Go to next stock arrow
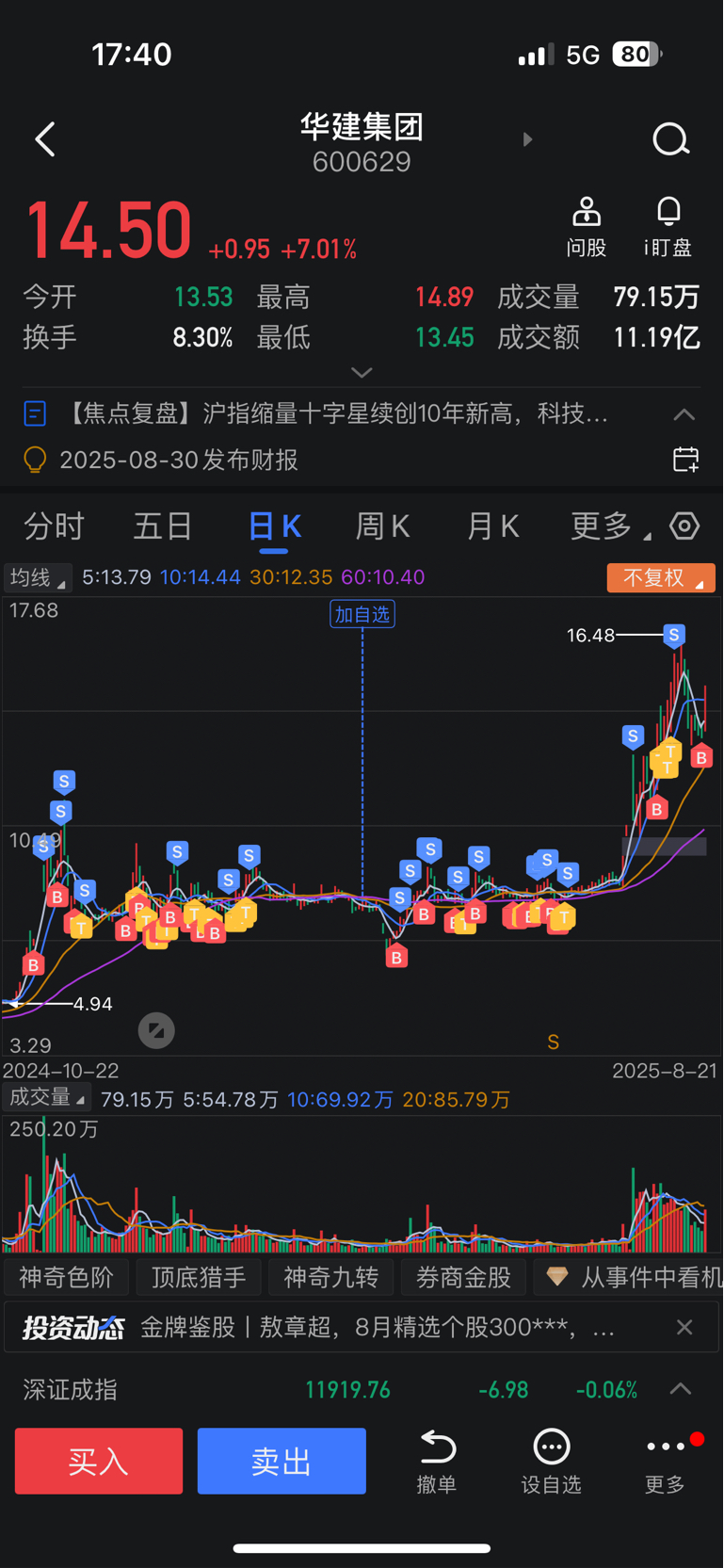 click(527, 139)
